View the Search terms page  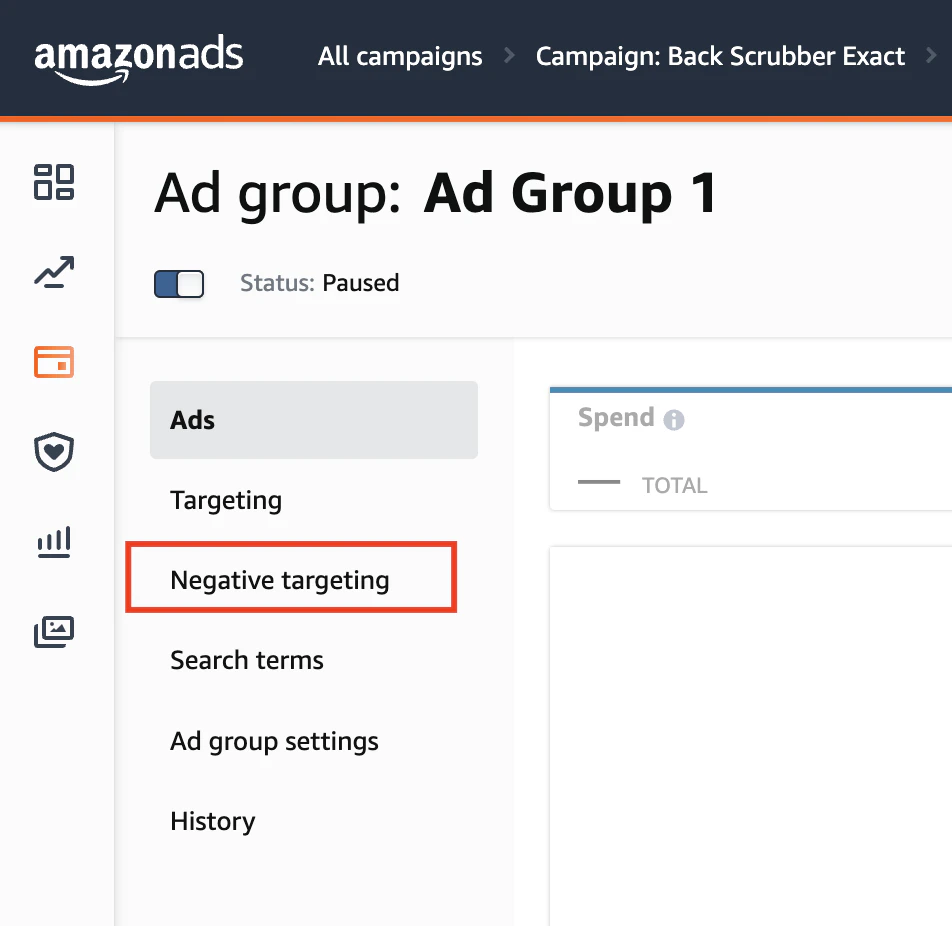(x=247, y=660)
